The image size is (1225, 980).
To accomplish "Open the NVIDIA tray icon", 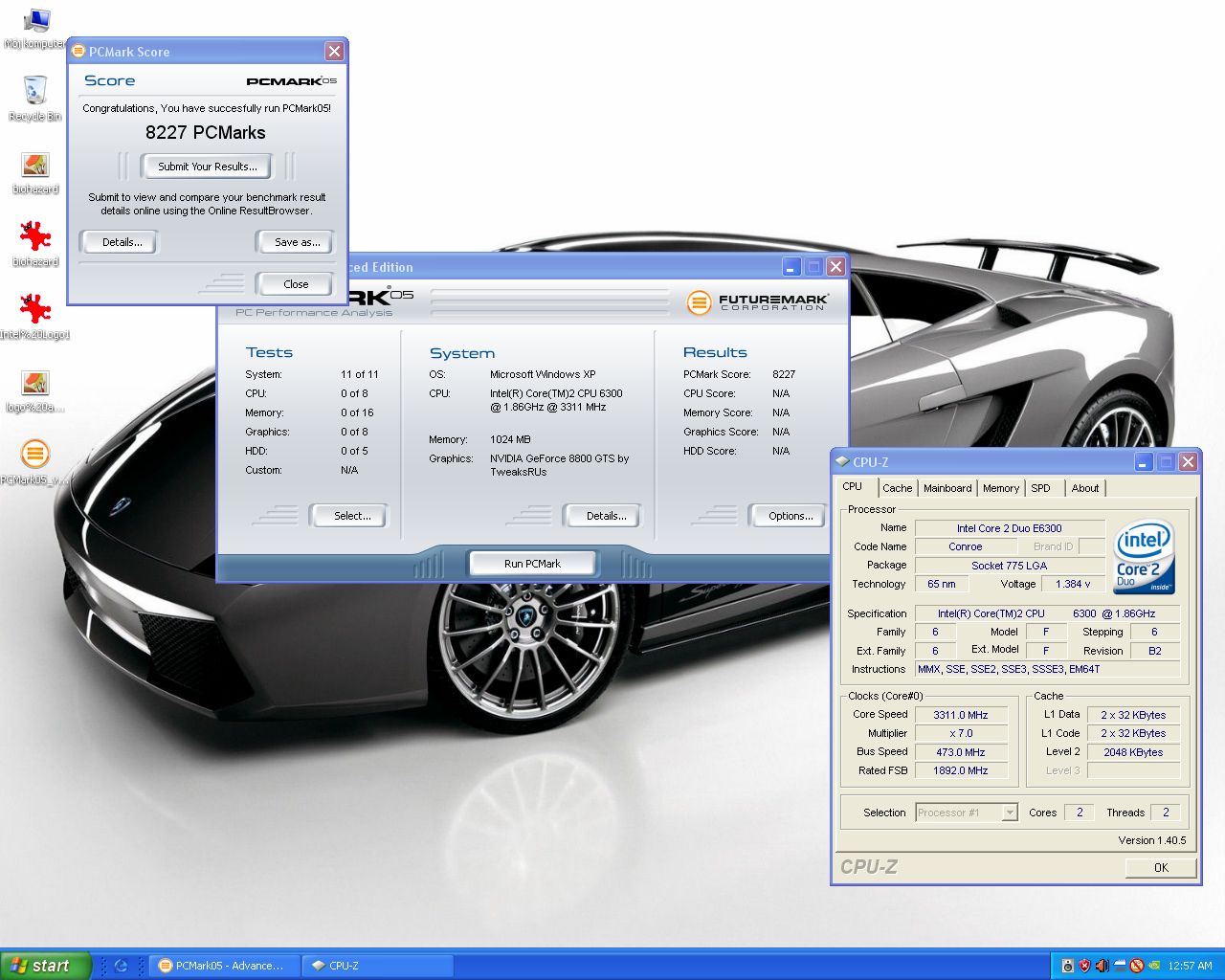I will point(1154,966).
